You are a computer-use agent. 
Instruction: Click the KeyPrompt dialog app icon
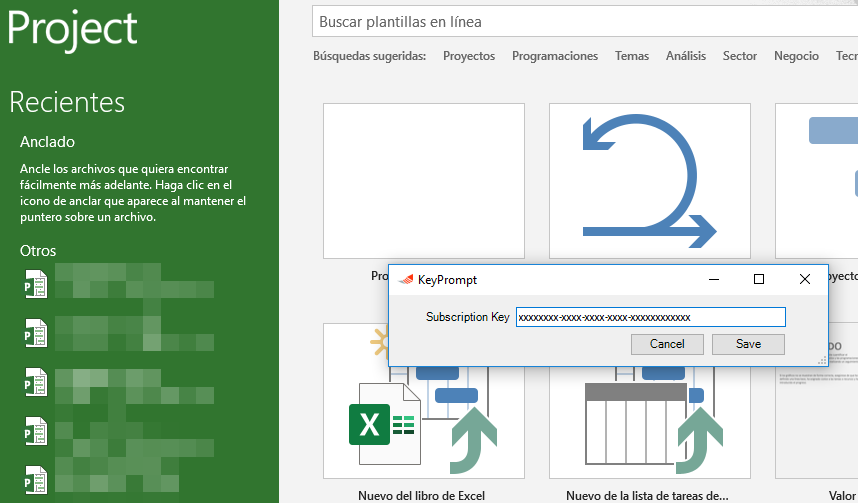point(406,280)
